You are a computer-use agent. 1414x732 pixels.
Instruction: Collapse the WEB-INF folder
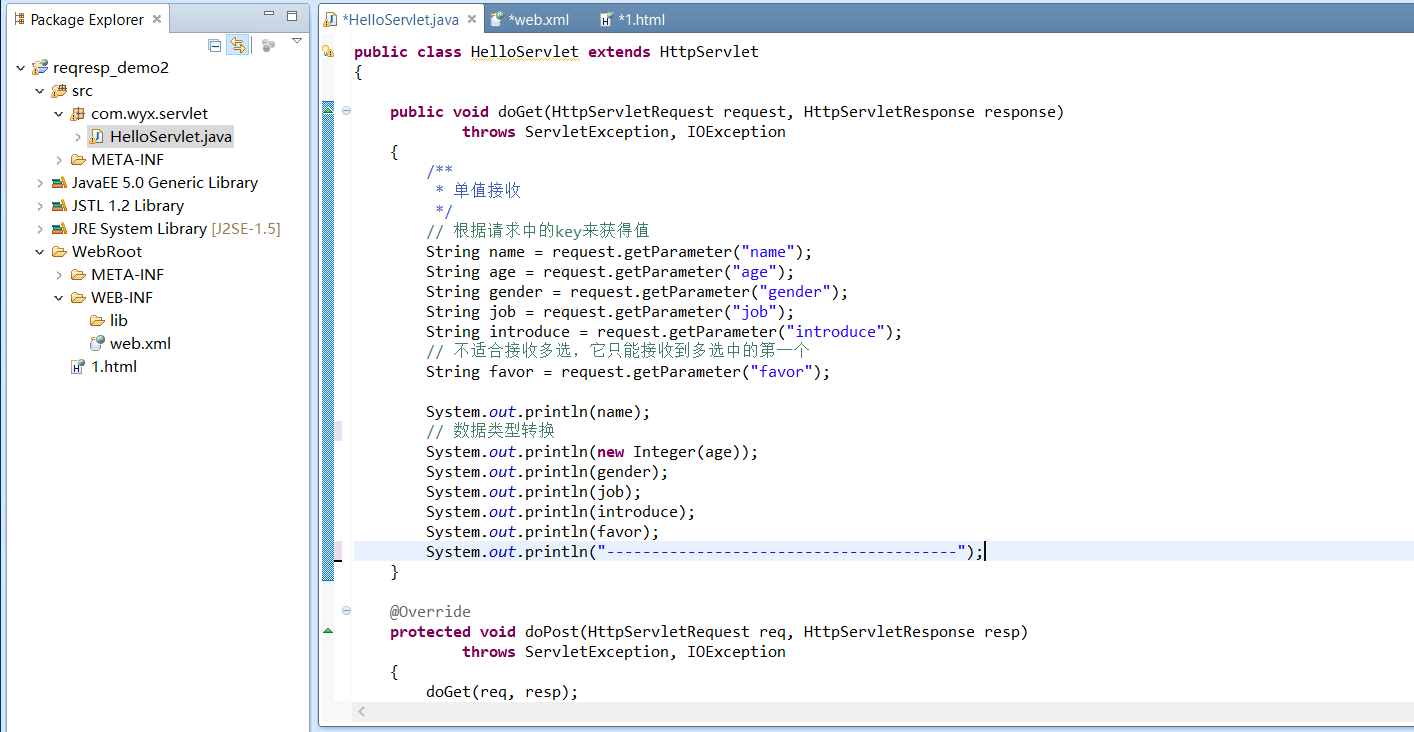point(59,298)
